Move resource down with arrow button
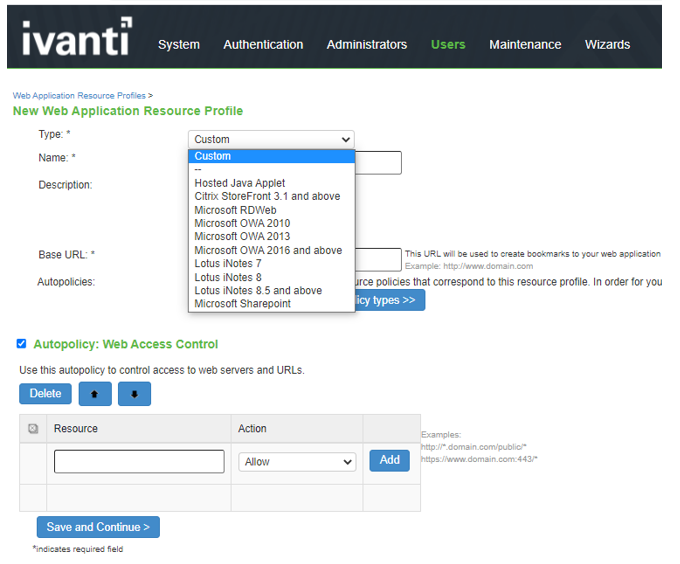680x564 pixels. (x=134, y=394)
